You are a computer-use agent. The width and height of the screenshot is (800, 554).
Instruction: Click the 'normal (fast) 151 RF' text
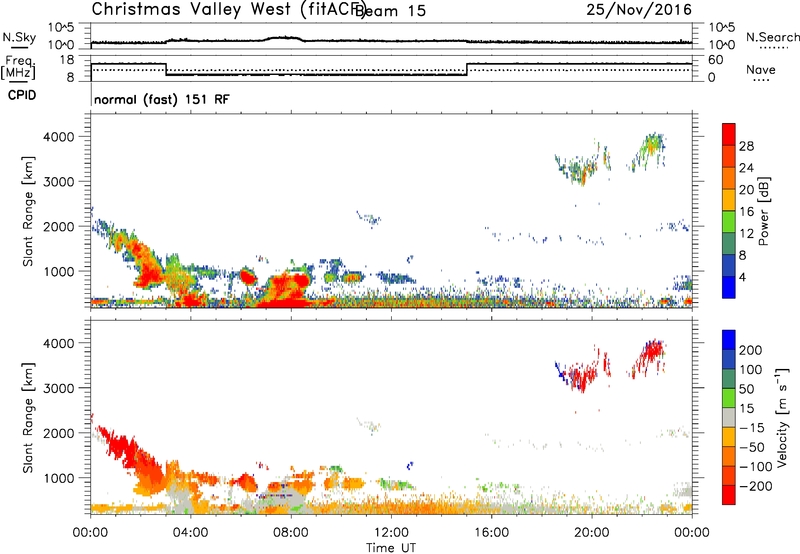pyautogui.click(x=162, y=99)
